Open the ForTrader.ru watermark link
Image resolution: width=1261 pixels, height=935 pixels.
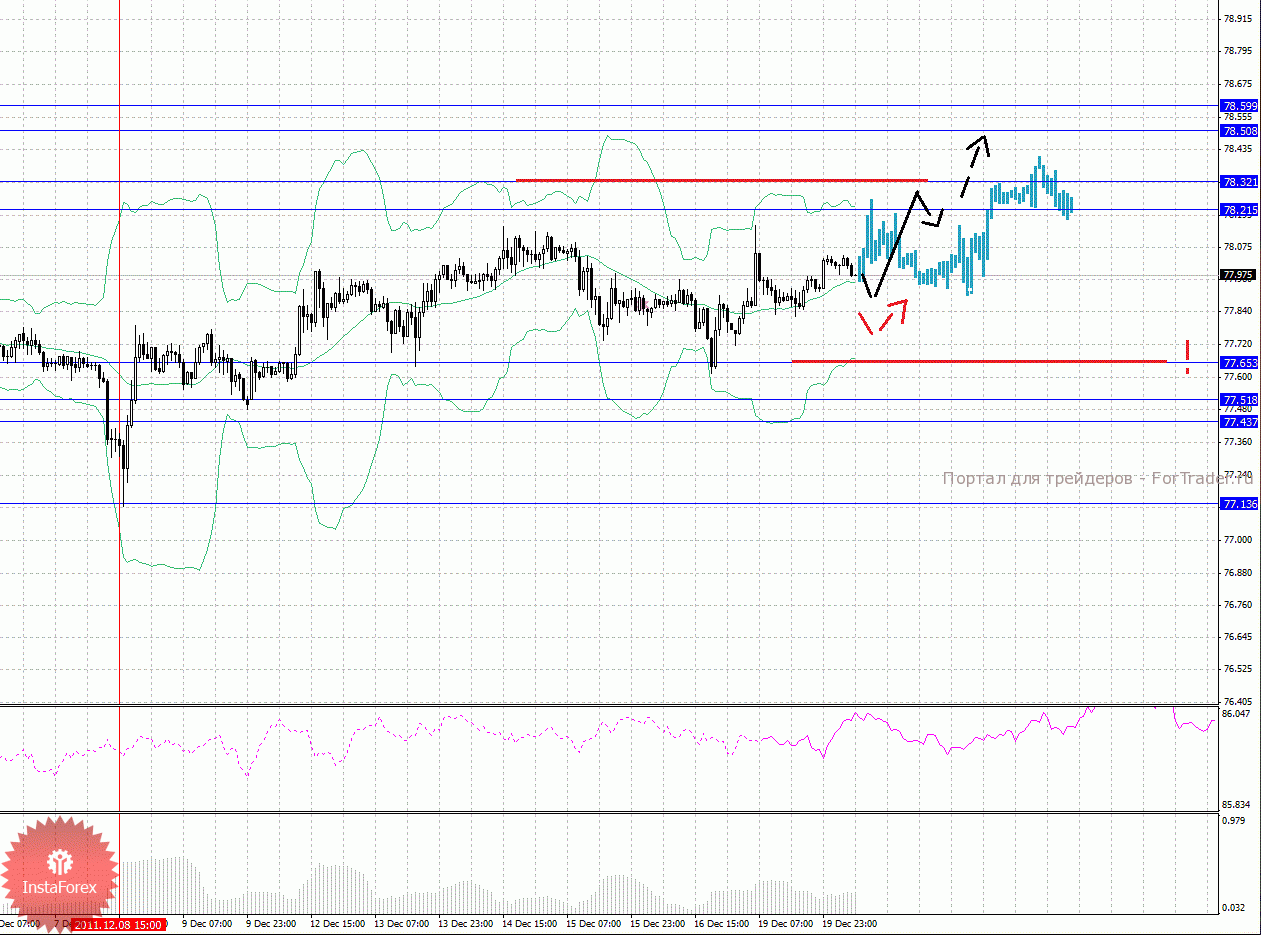click(1096, 479)
